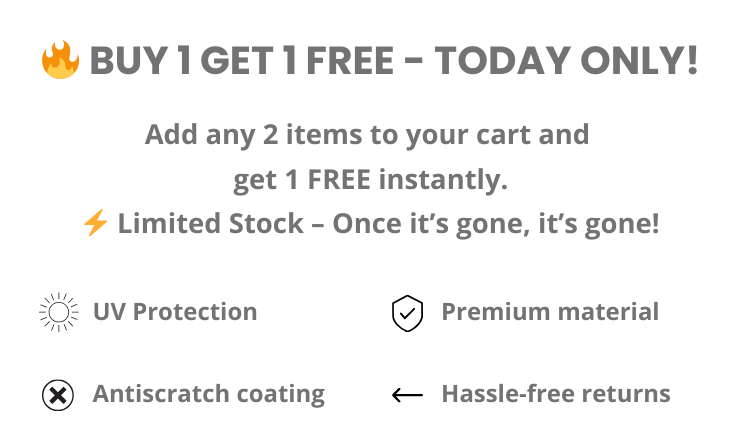The image size is (742, 442).
Task: Click the left arrow returns icon
Action: pos(407,395)
